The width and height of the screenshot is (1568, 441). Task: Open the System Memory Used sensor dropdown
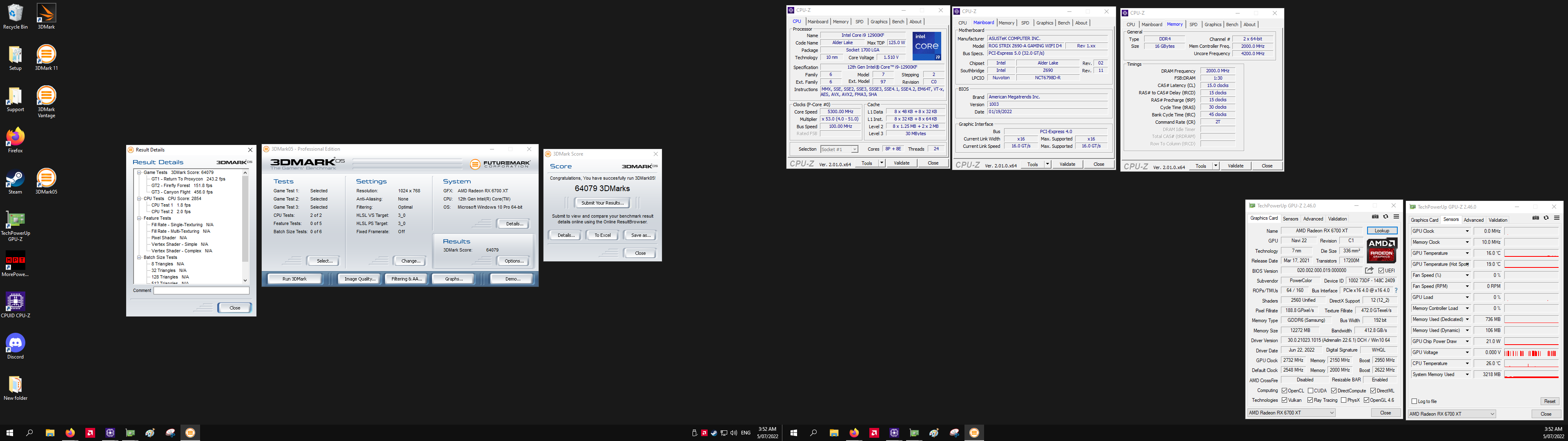coord(1467,374)
